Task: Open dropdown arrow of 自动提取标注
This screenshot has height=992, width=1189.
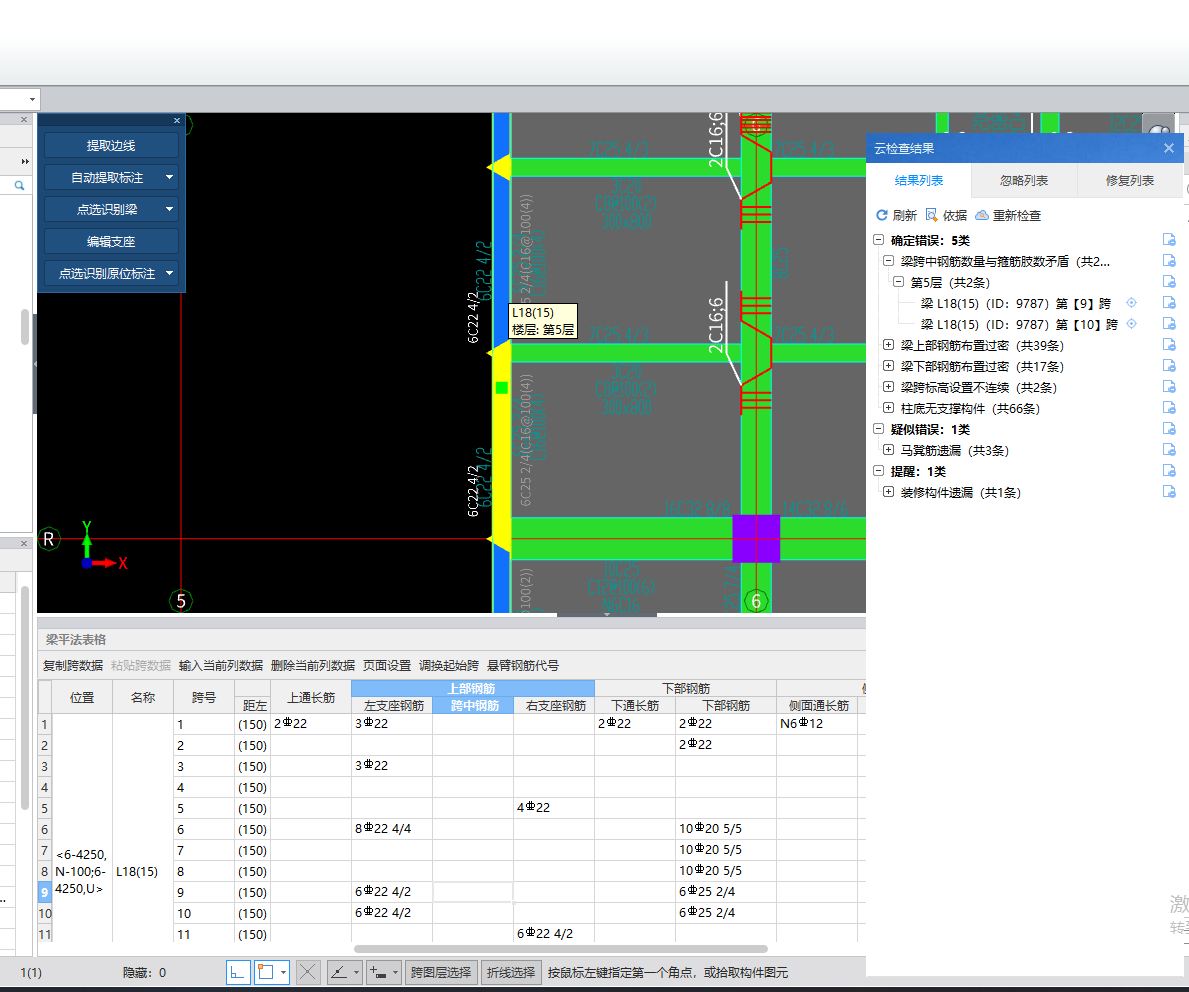Action: (x=169, y=177)
